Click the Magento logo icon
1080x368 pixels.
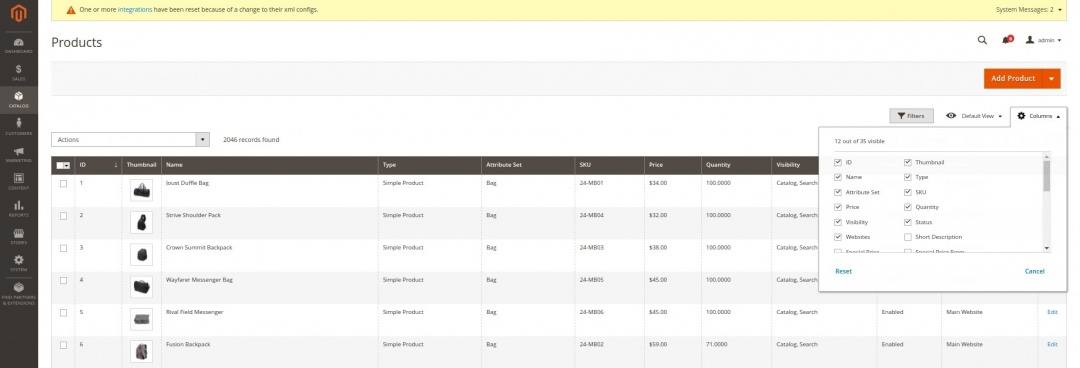click(x=19, y=13)
